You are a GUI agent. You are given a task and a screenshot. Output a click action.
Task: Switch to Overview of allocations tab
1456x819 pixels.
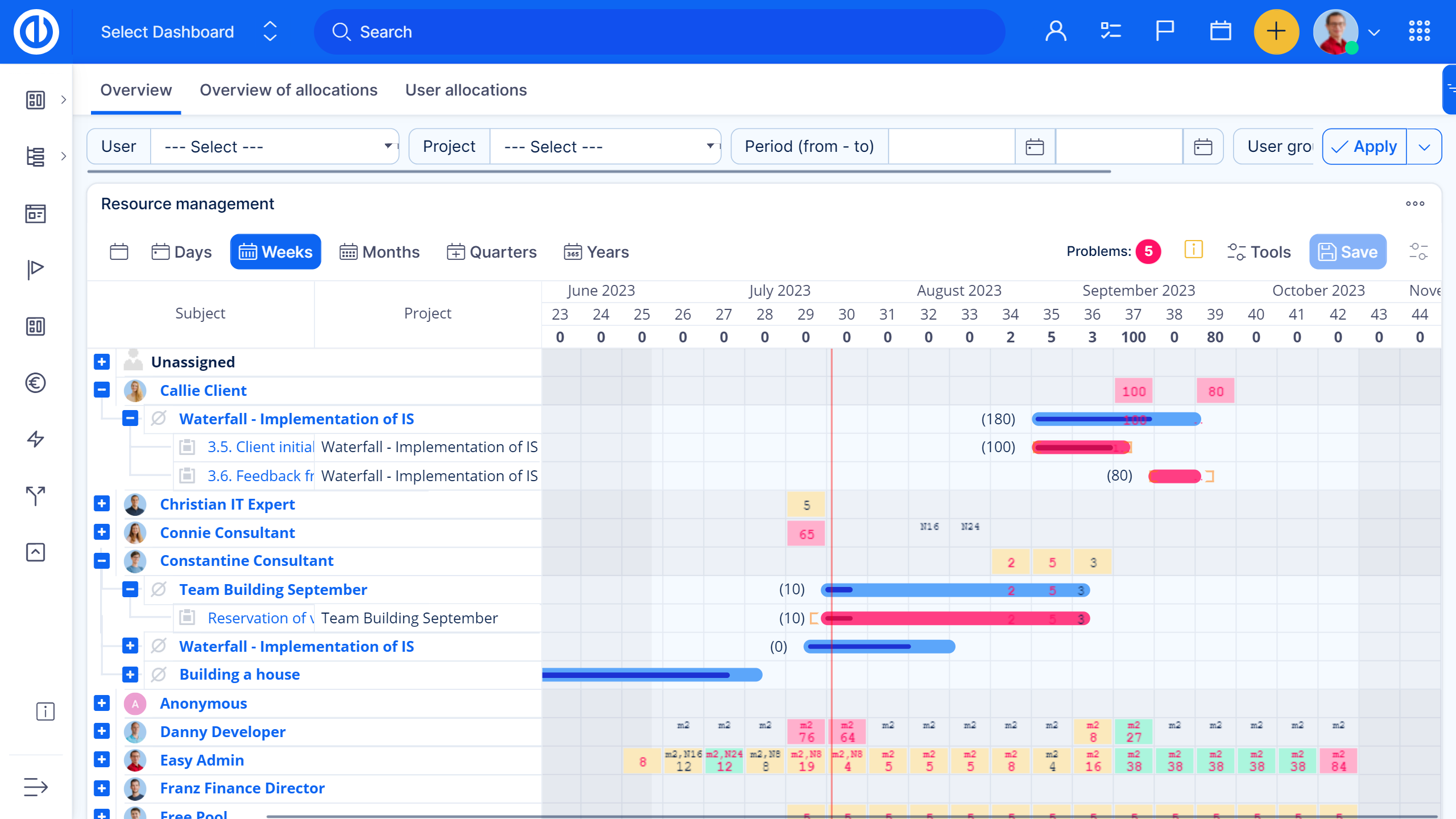tap(288, 90)
